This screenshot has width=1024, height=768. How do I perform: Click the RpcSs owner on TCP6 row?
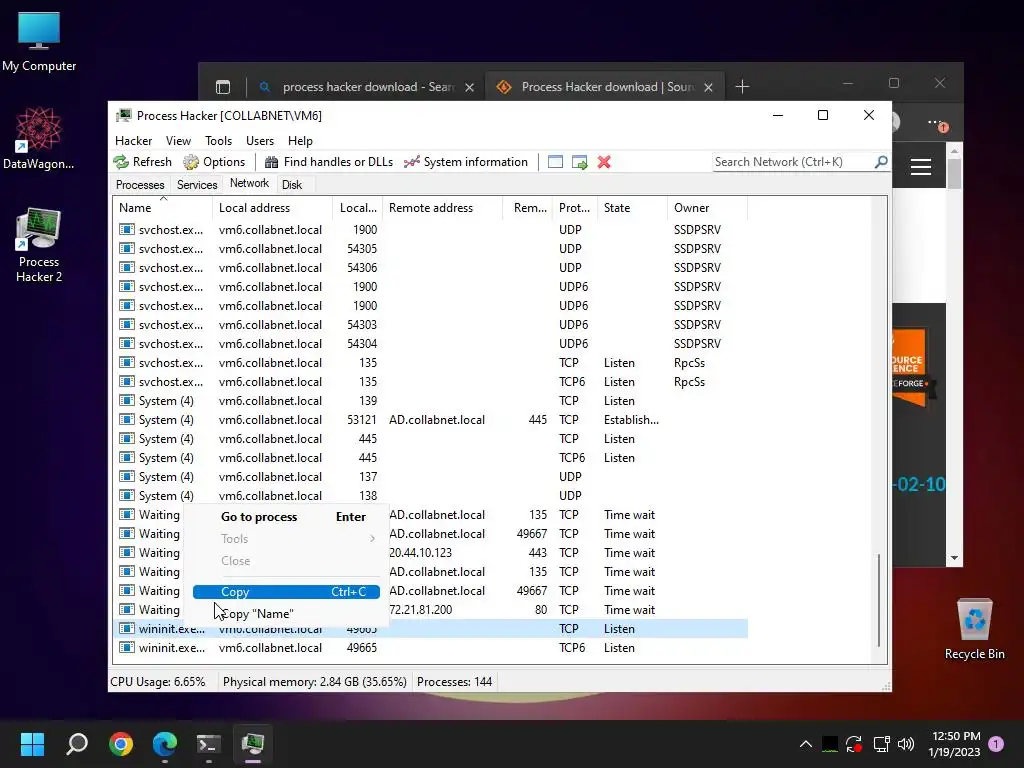[x=690, y=382]
